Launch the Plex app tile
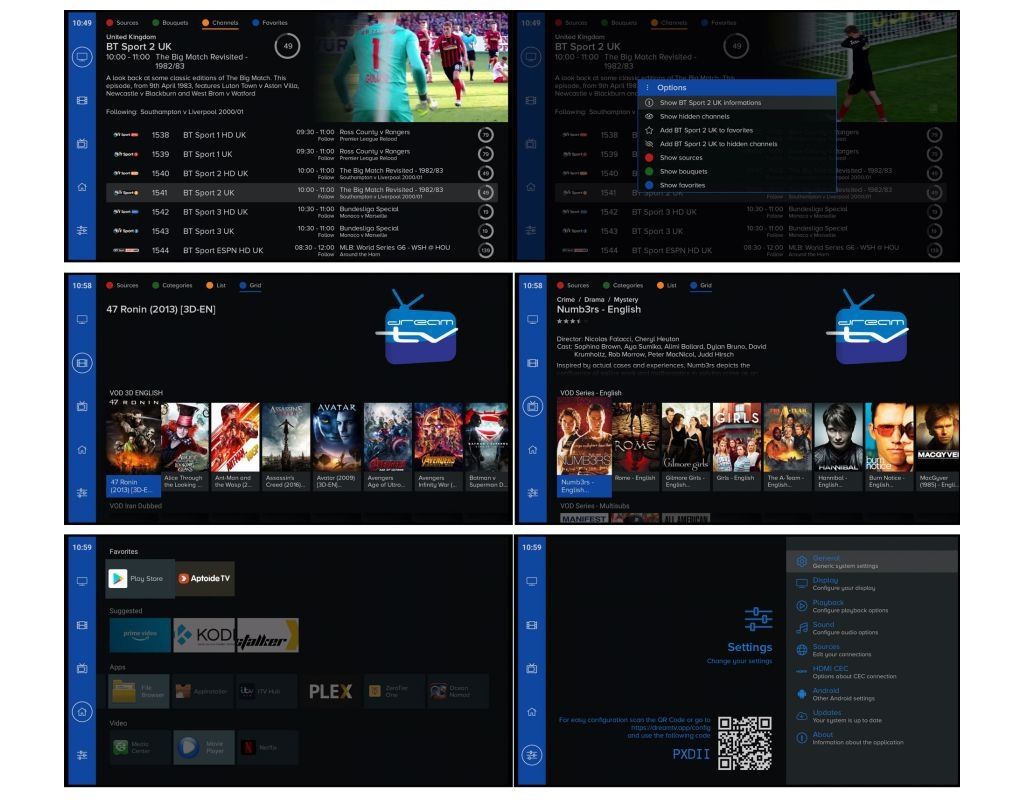1024x800 pixels. tap(330, 691)
